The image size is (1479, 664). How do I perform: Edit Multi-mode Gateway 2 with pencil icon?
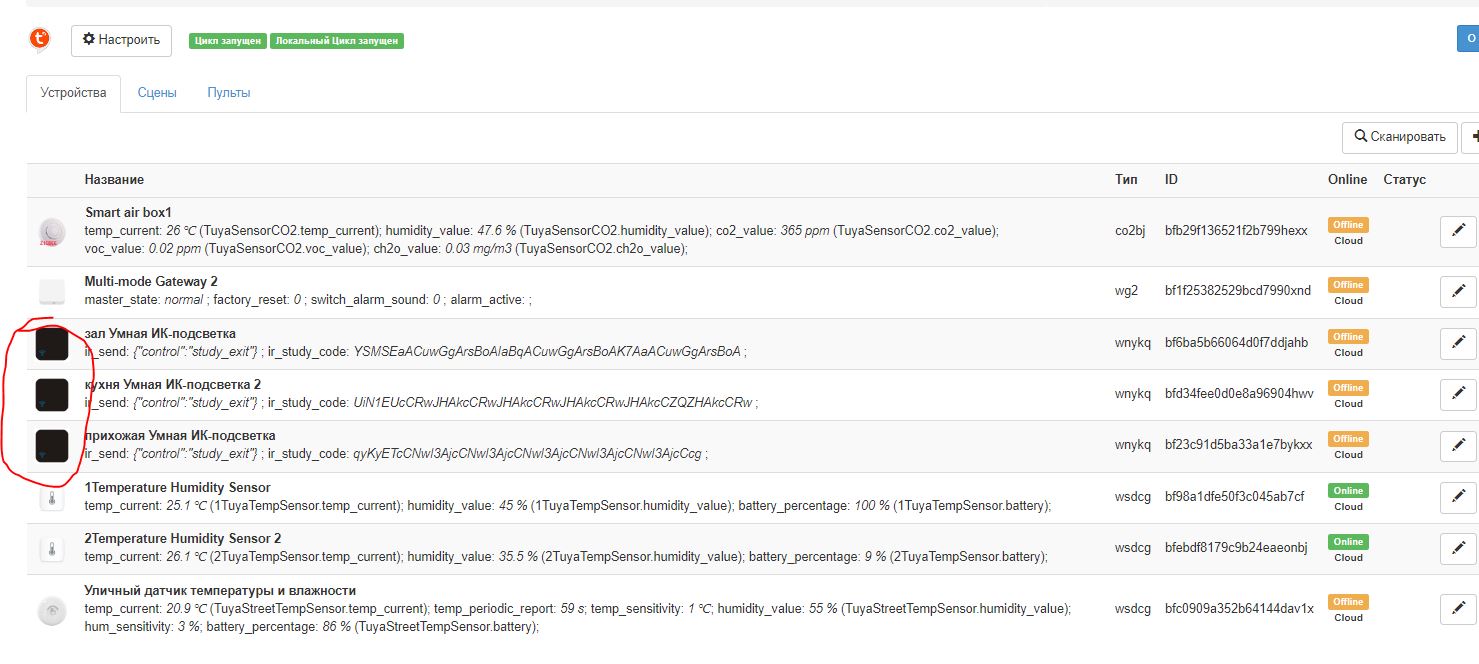pyautogui.click(x=1458, y=292)
